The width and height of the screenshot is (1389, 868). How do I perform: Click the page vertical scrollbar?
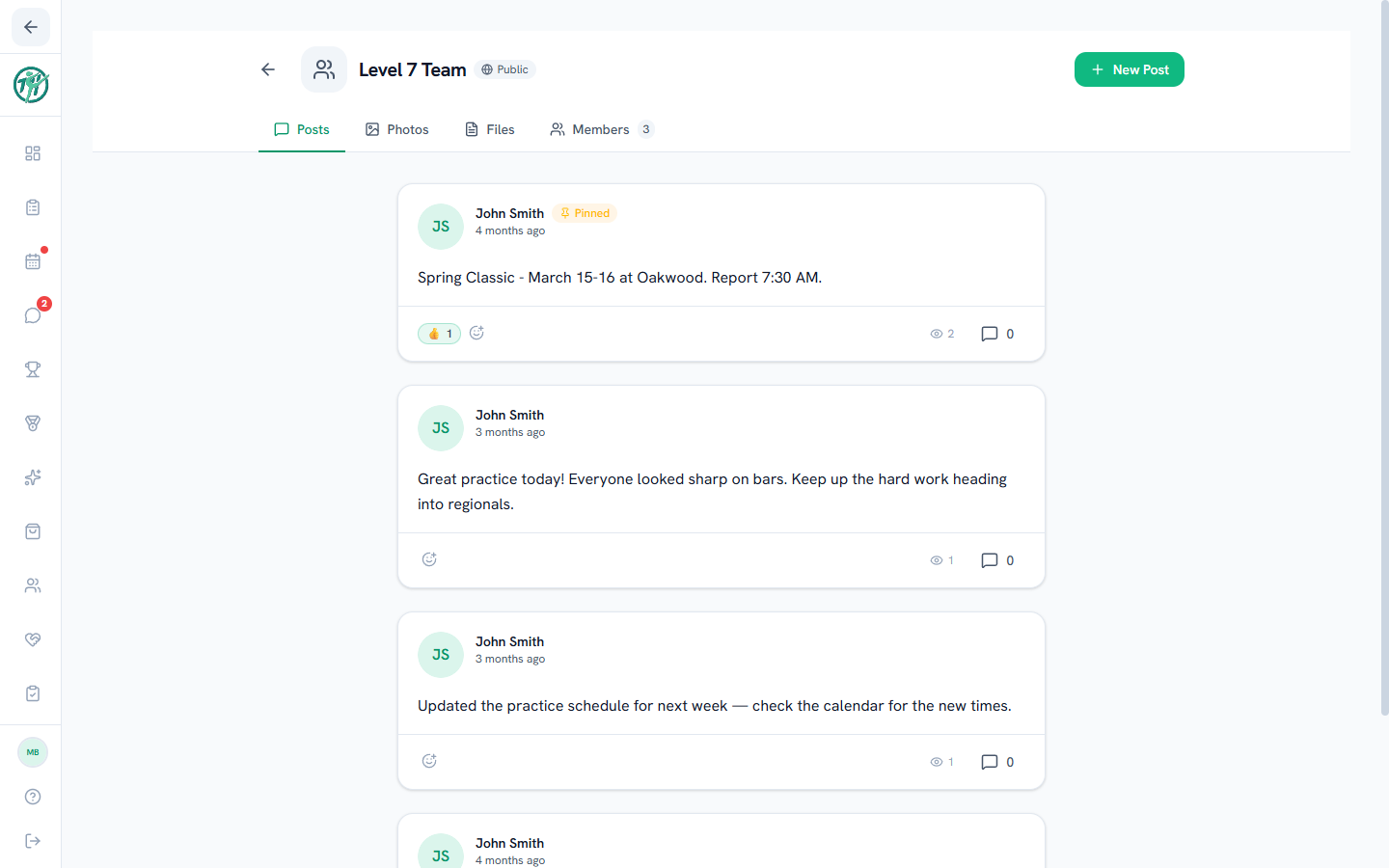[1385, 357]
